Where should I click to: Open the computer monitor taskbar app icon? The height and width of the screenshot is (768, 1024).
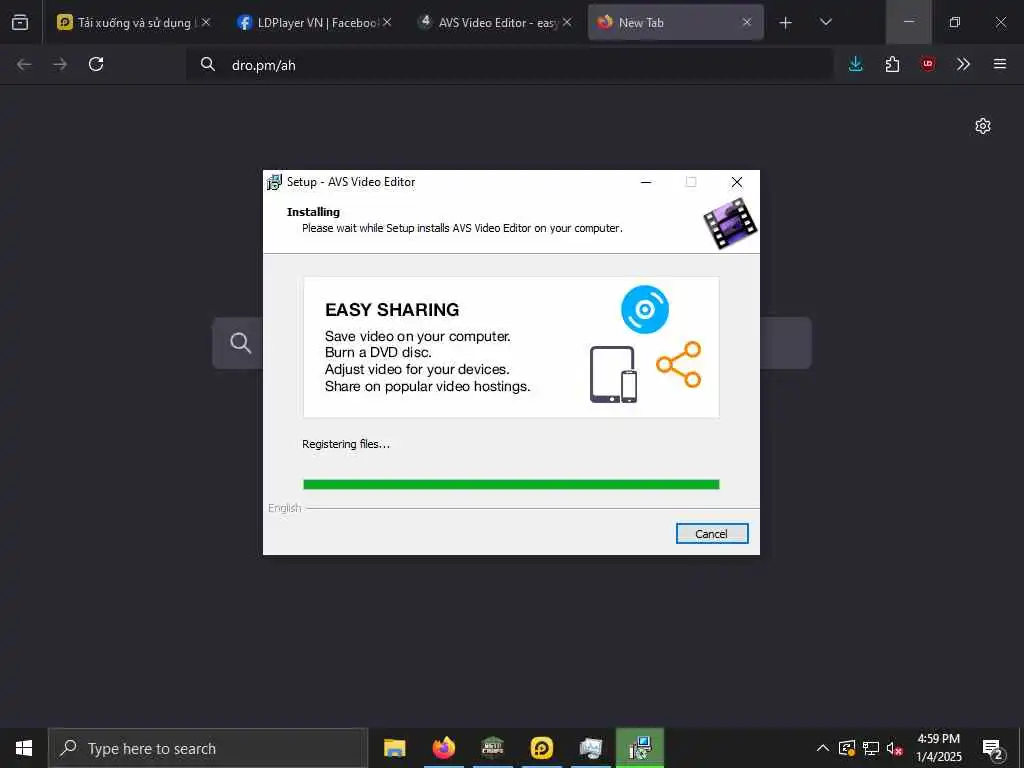coord(590,748)
